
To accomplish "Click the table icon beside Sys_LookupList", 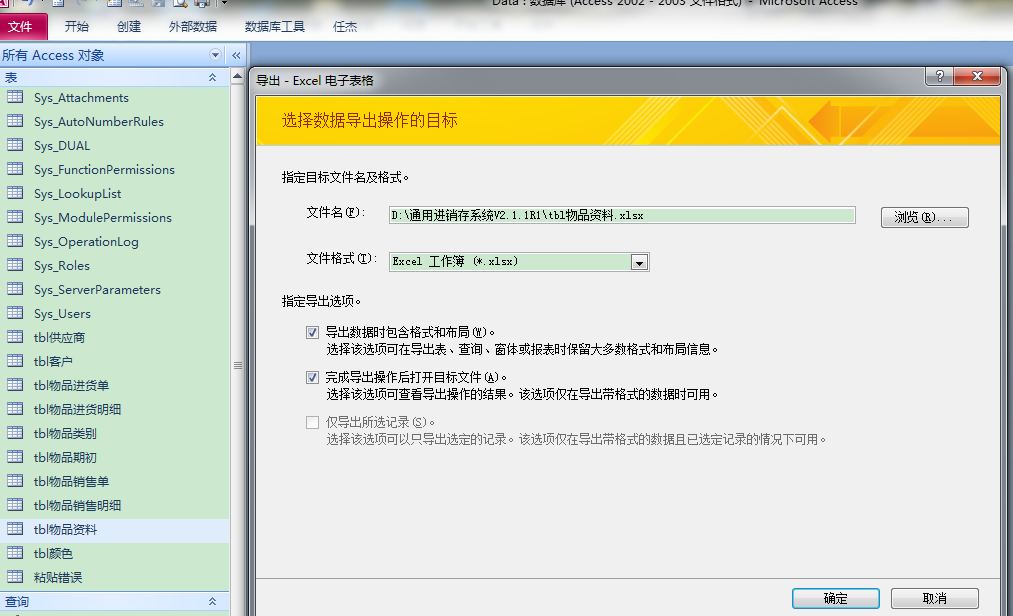I will coord(15,193).
